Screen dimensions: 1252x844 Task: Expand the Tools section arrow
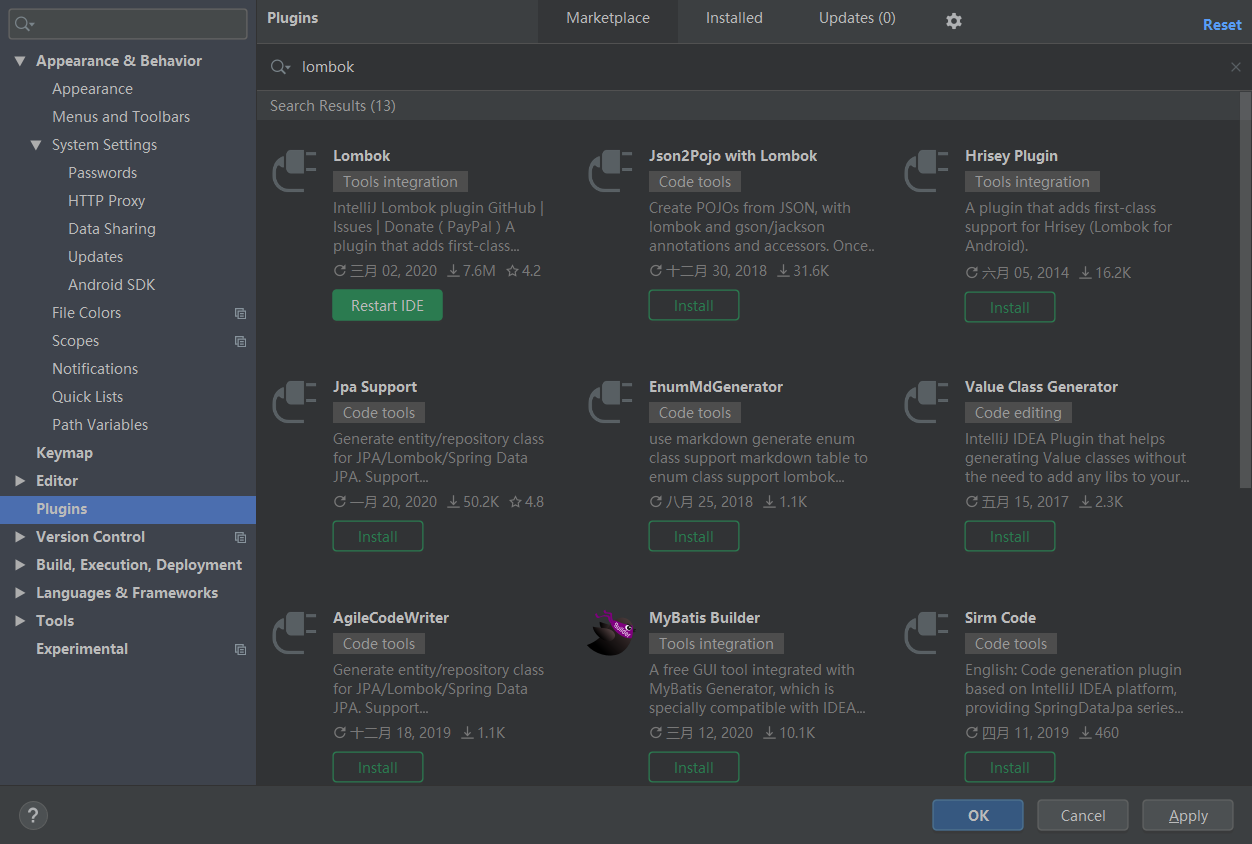pyautogui.click(x=20, y=621)
